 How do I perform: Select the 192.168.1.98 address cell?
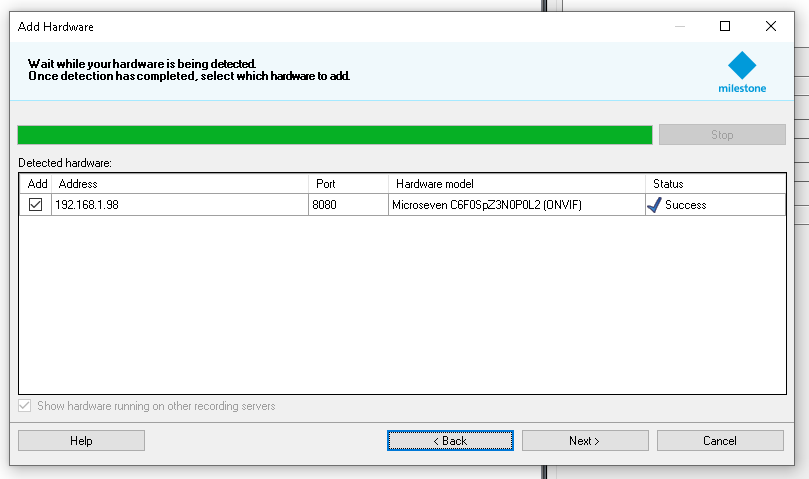point(180,205)
